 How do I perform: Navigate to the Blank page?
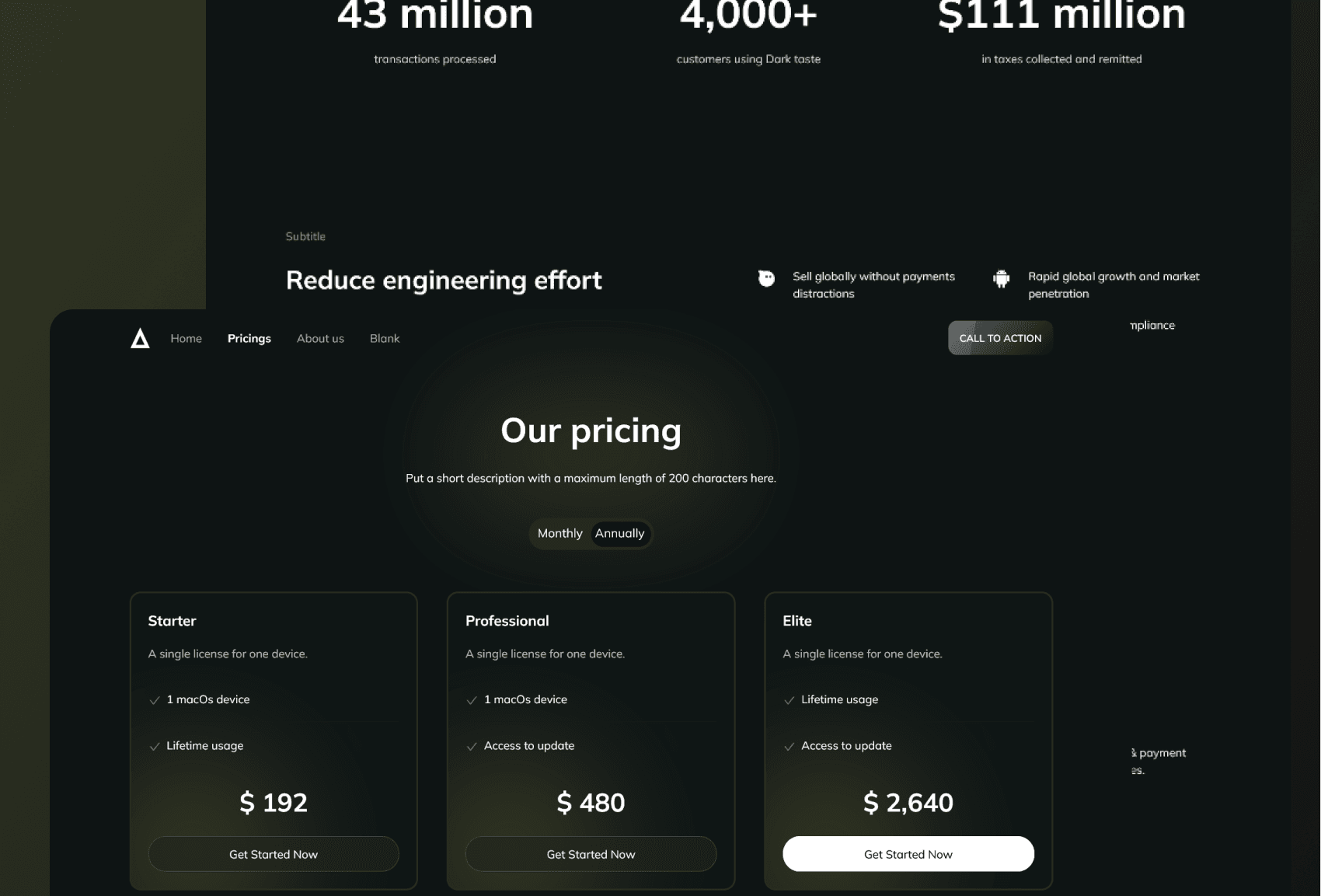click(385, 339)
